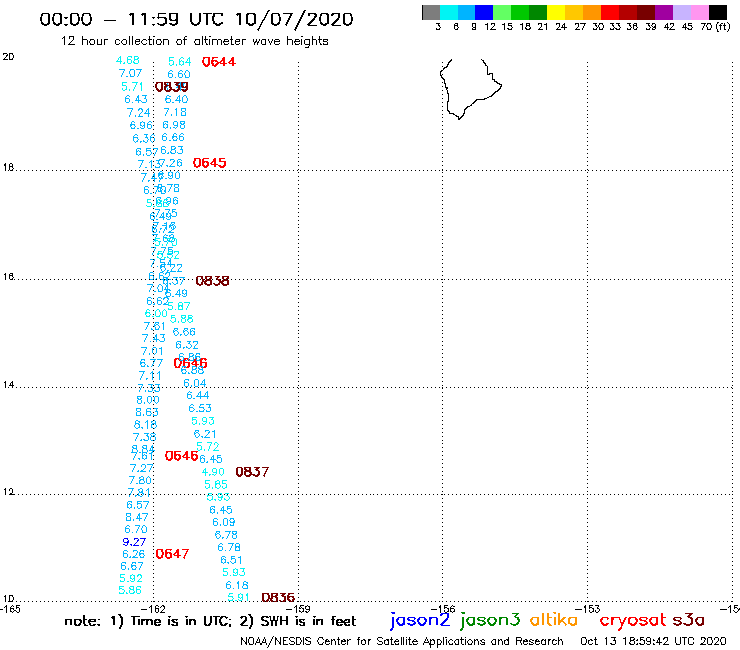The width and height of the screenshot is (740, 650).
Task: Select the 7.18 wave height reading
Action: click(x=175, y=112)
